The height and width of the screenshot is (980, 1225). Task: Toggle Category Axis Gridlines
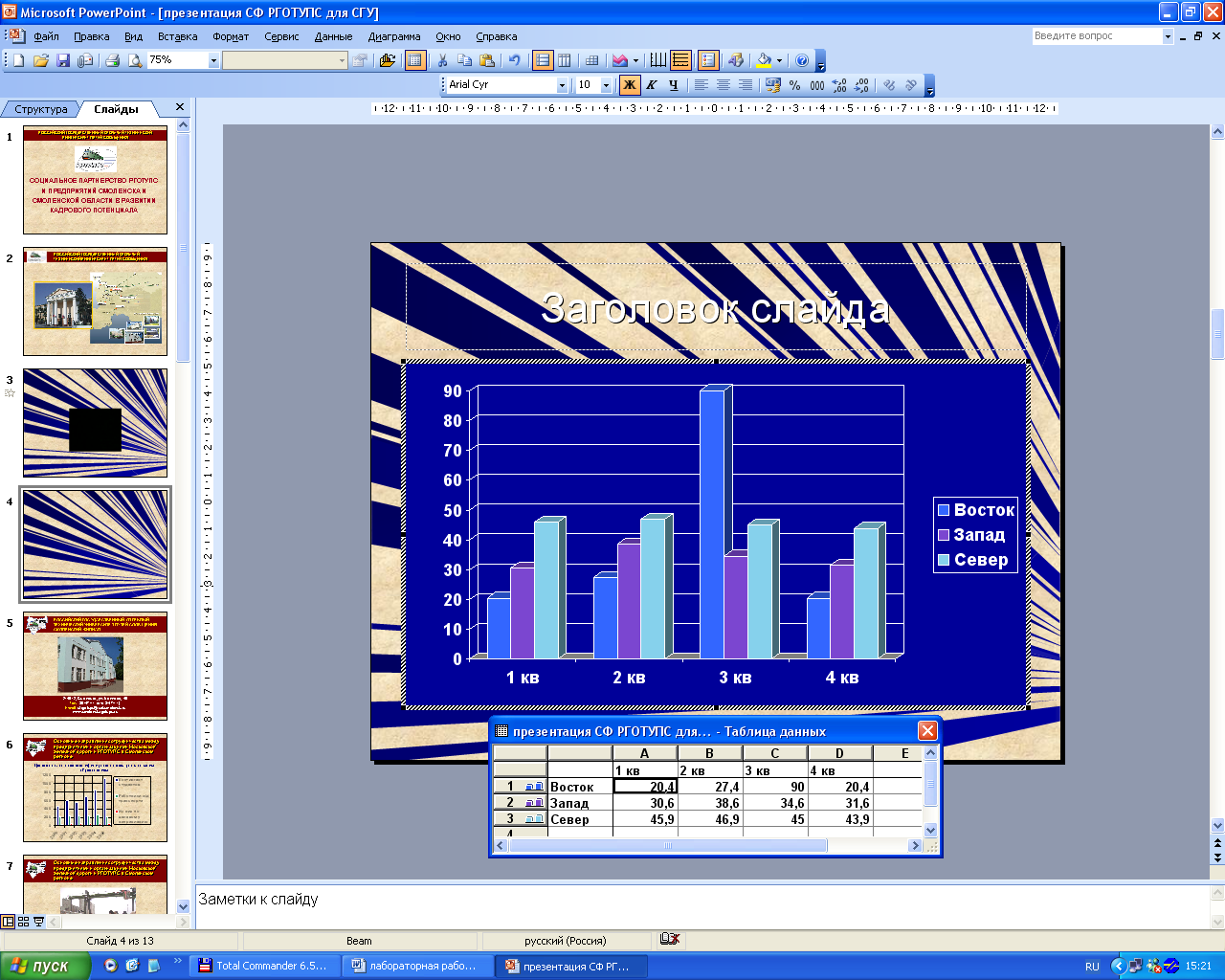[x=657, y=60]
